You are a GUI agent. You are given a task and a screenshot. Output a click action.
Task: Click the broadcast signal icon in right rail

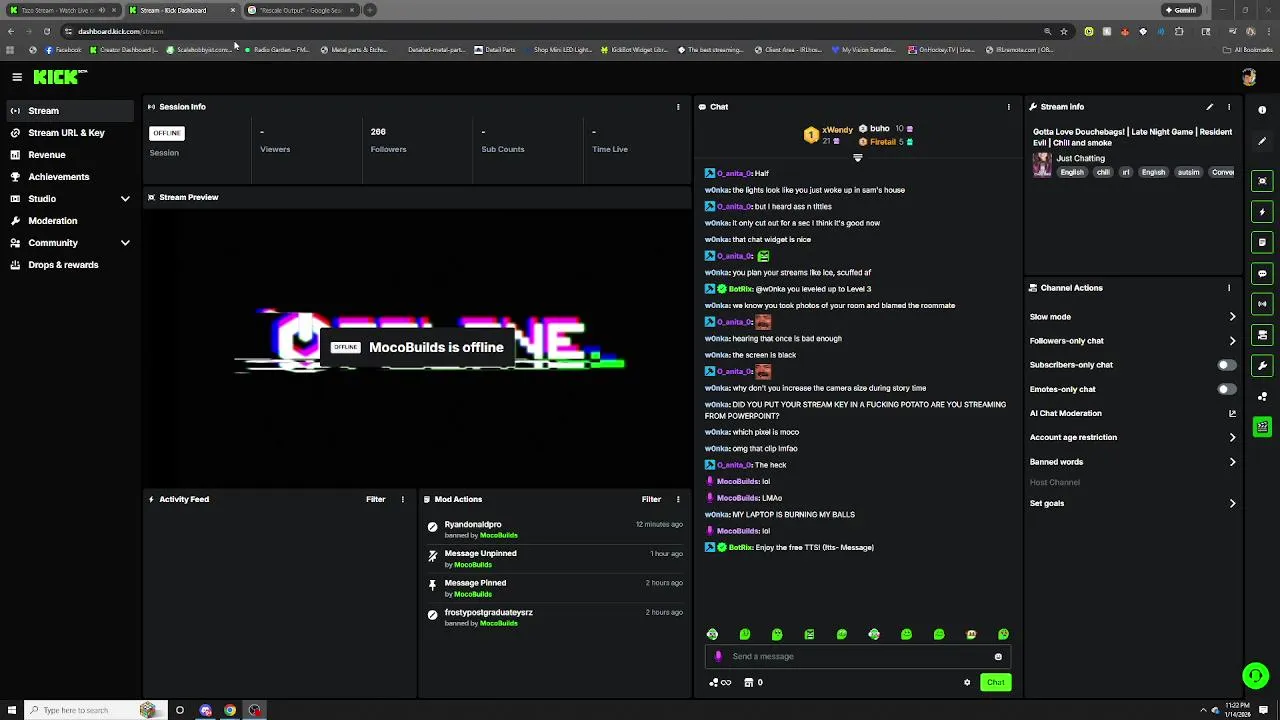1262,304
